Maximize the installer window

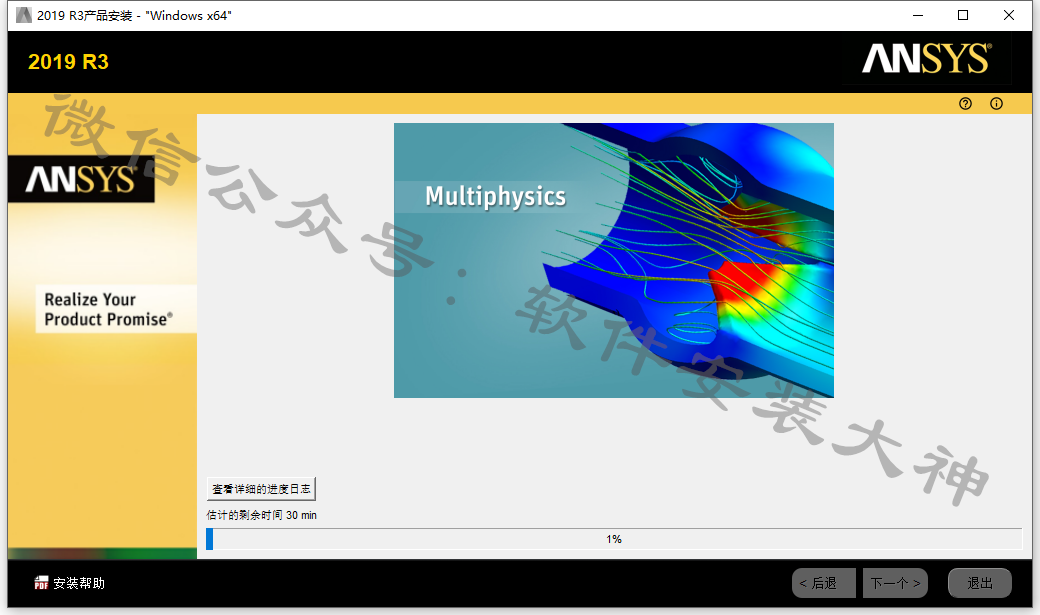click(x=963, y=15)
